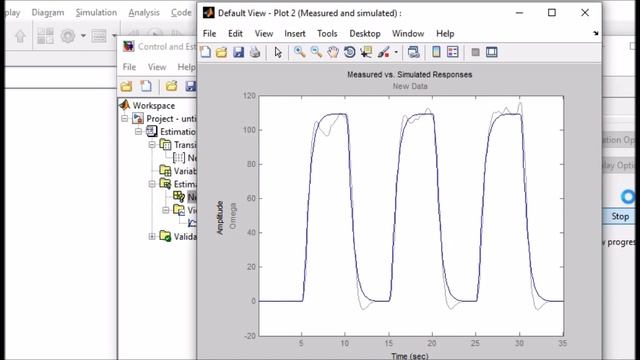Select the Variables tree item
640x360 pixels.
(185, 171)
